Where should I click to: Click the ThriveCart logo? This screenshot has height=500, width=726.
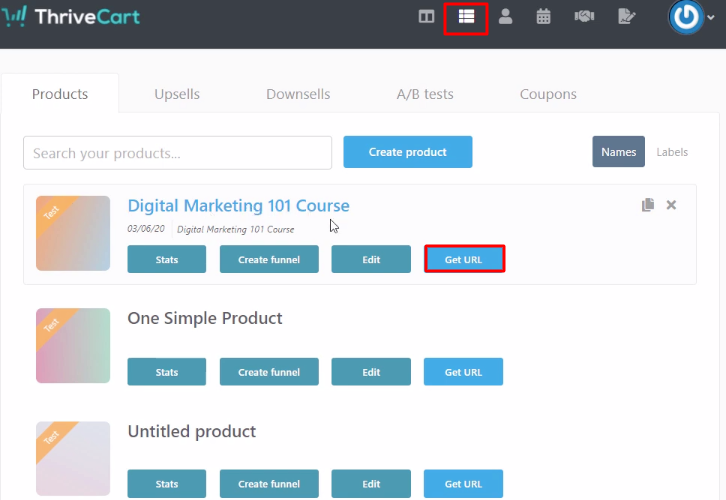(x=70, y=17)
